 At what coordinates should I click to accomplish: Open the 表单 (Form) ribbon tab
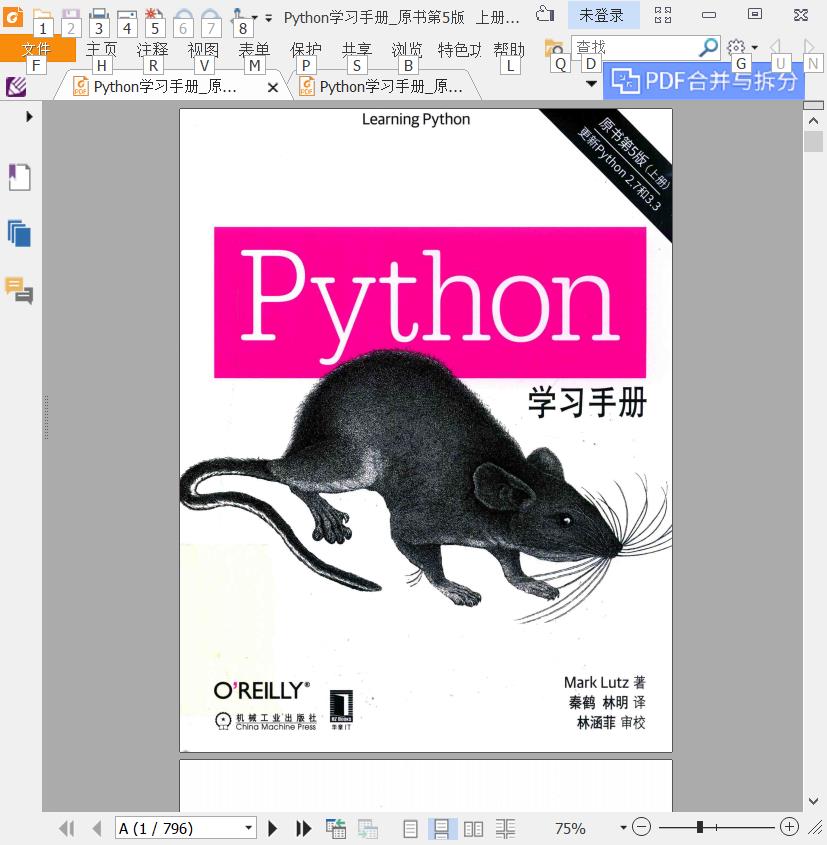254,49
